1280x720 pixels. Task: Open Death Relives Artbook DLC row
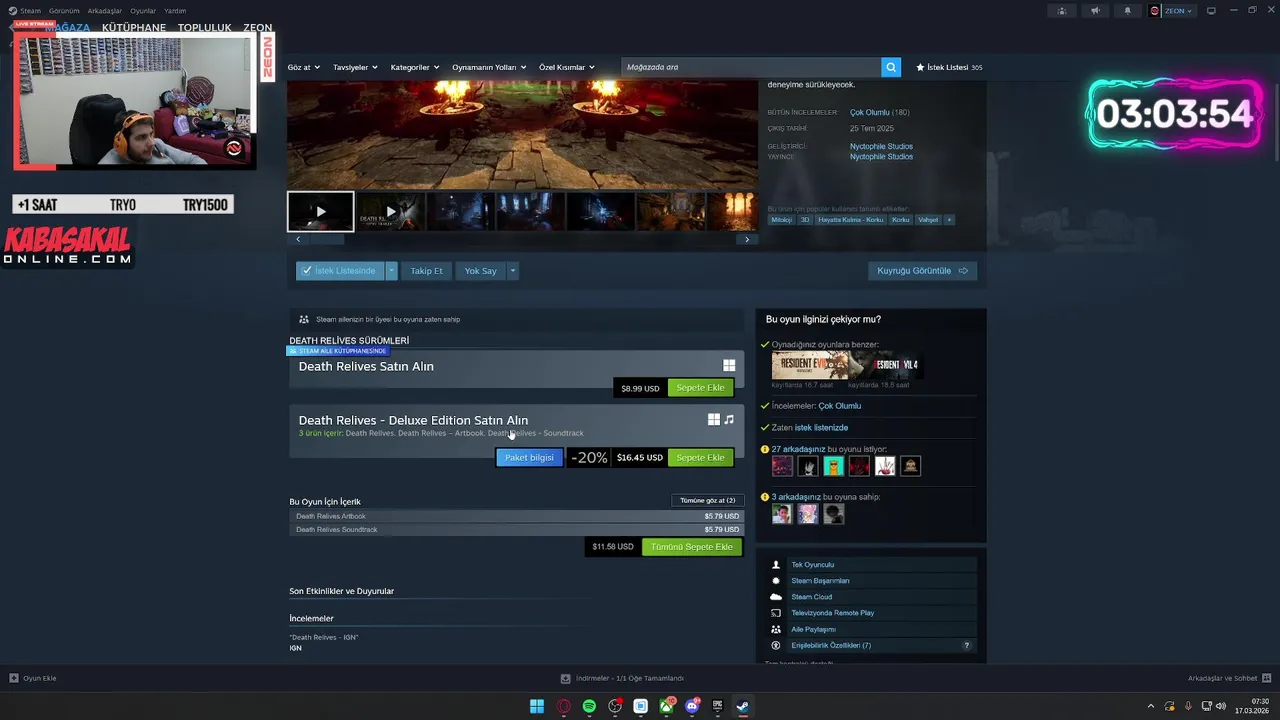516,516
